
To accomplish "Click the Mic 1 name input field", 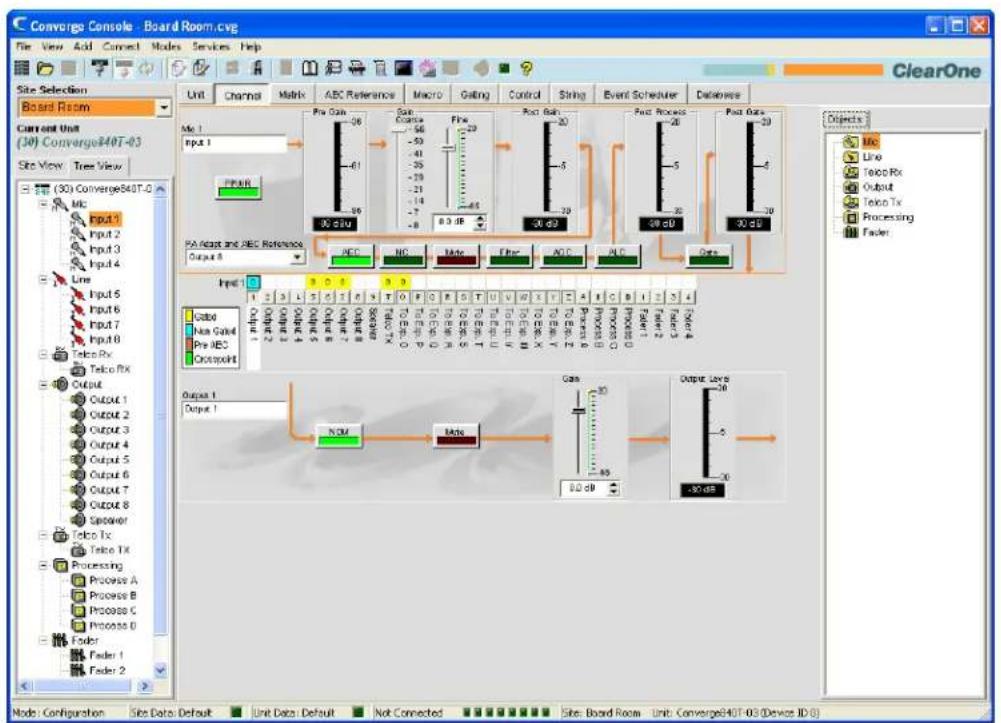I will tap(234, 144).
